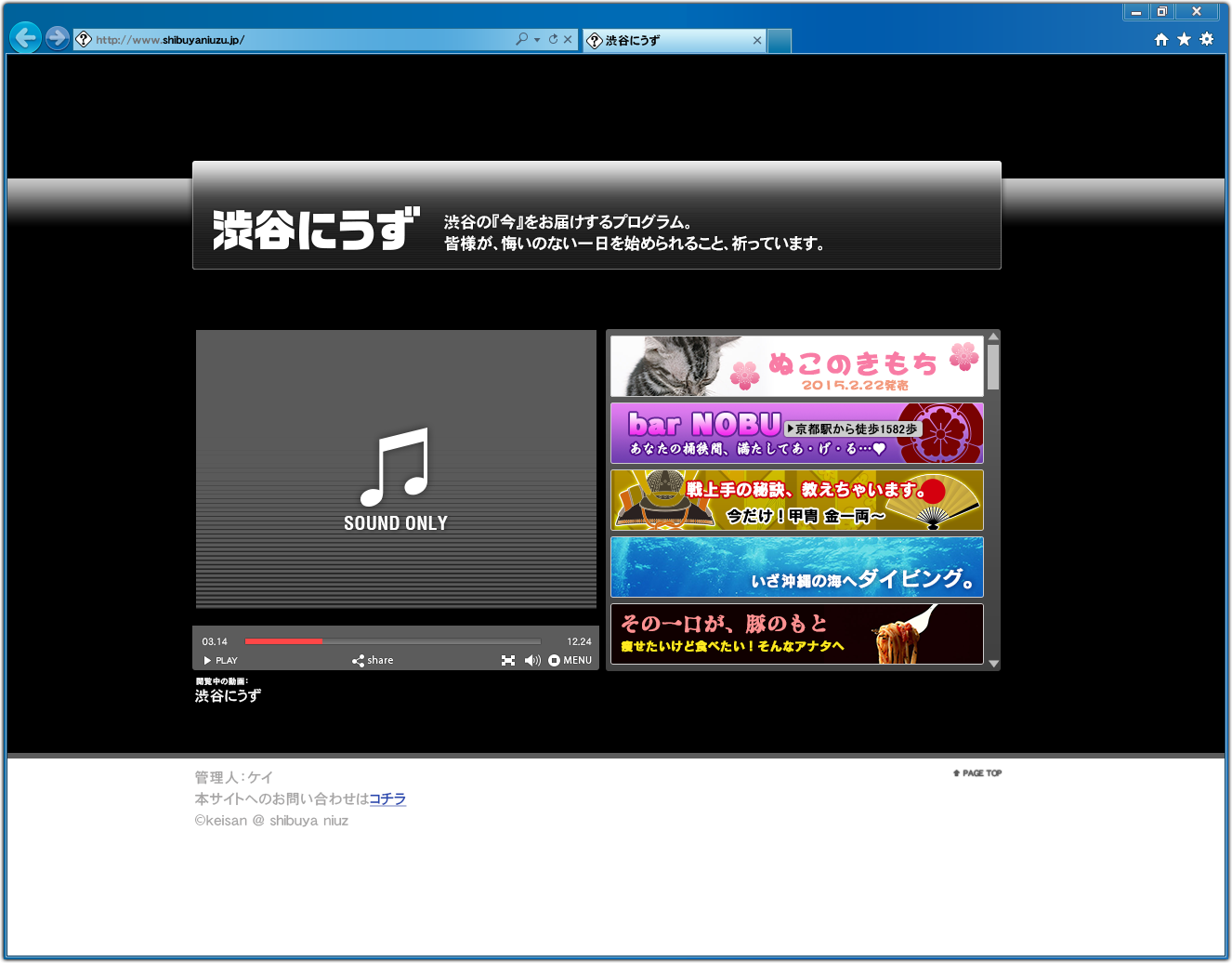The width and height of the screenshot is (1232, 963).
Task: Open the share option in the player
Action: (373, 660)
